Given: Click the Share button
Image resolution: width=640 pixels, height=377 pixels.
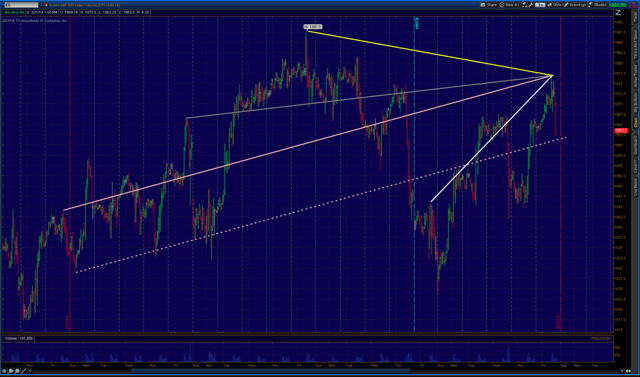Looking at the screenshot, I should coord(489,5).
